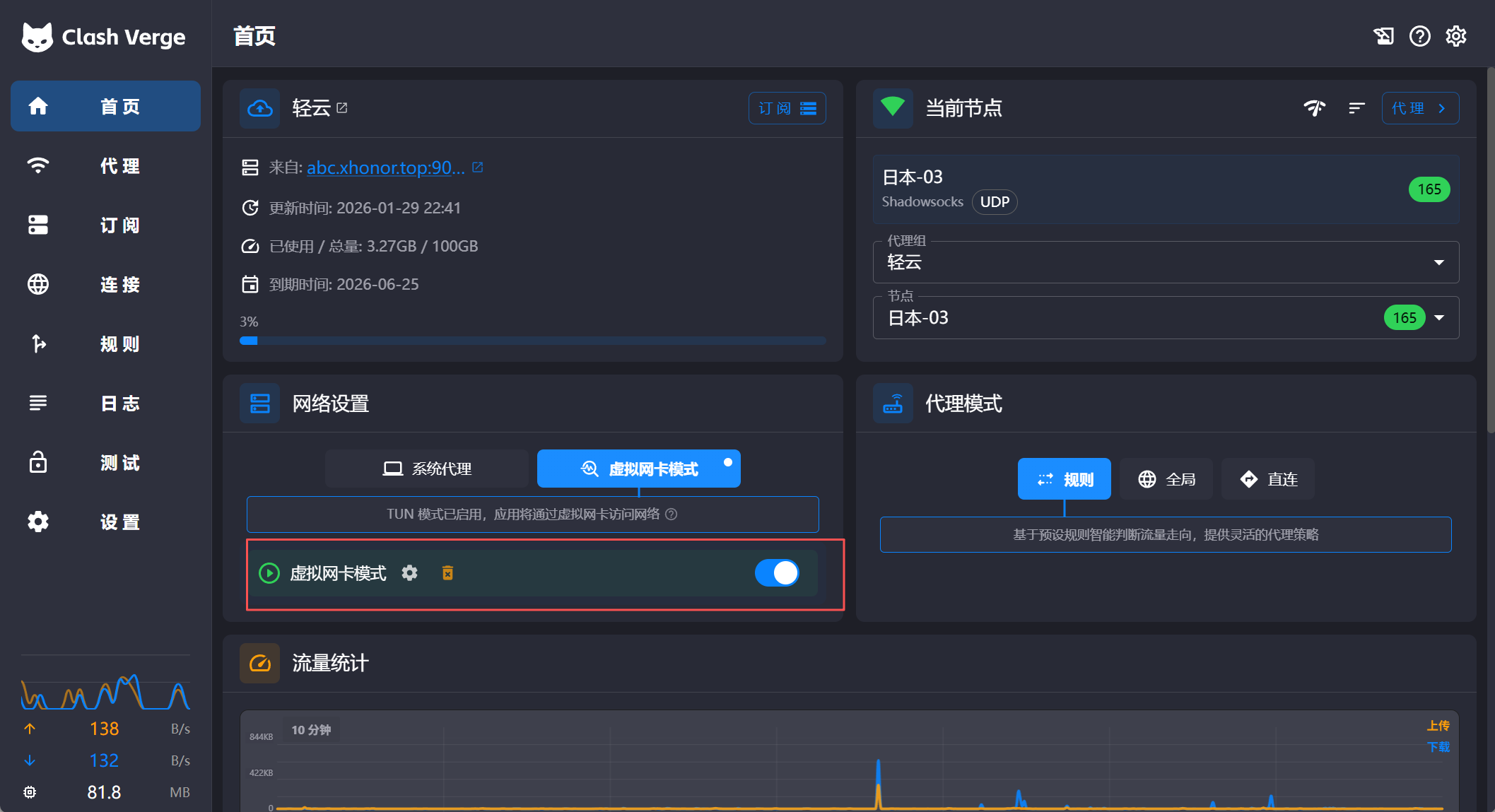The image size is (1495, 812).
Task: Open the subscription list via 订阅 button's menu icon
Action: pos(809,107)
